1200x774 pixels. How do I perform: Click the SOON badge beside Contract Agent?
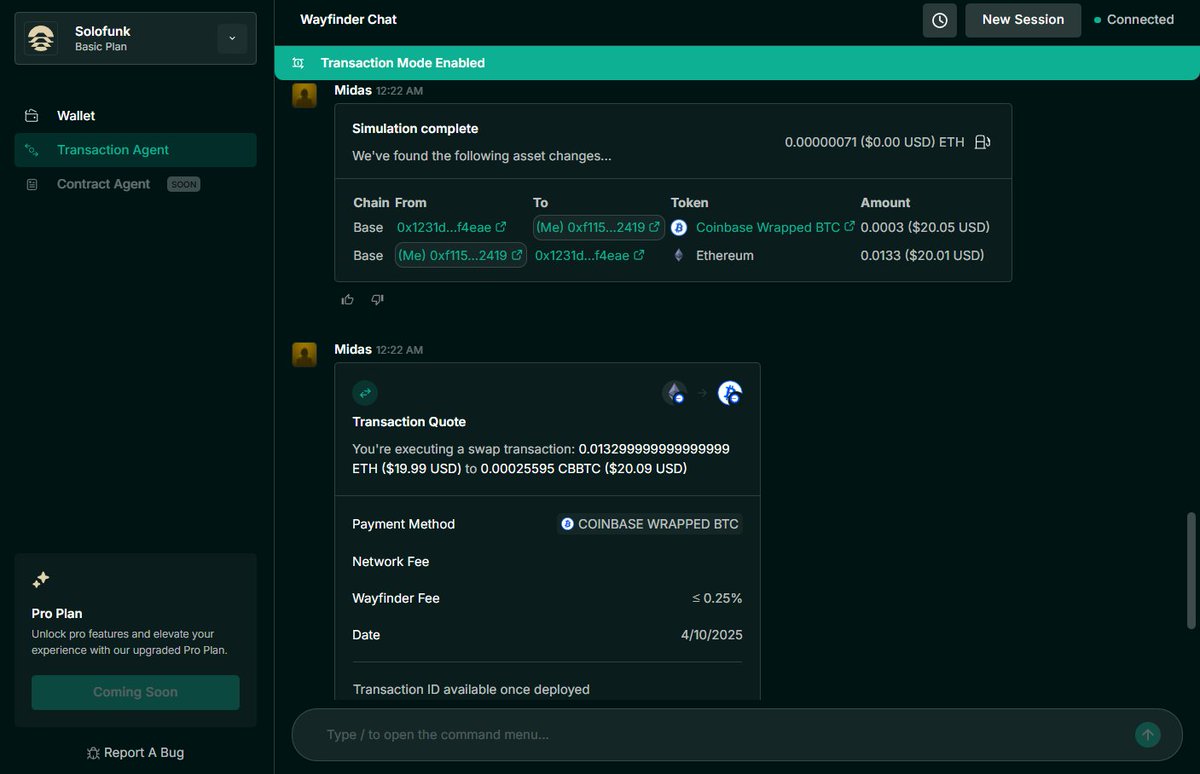pos(183,184)
